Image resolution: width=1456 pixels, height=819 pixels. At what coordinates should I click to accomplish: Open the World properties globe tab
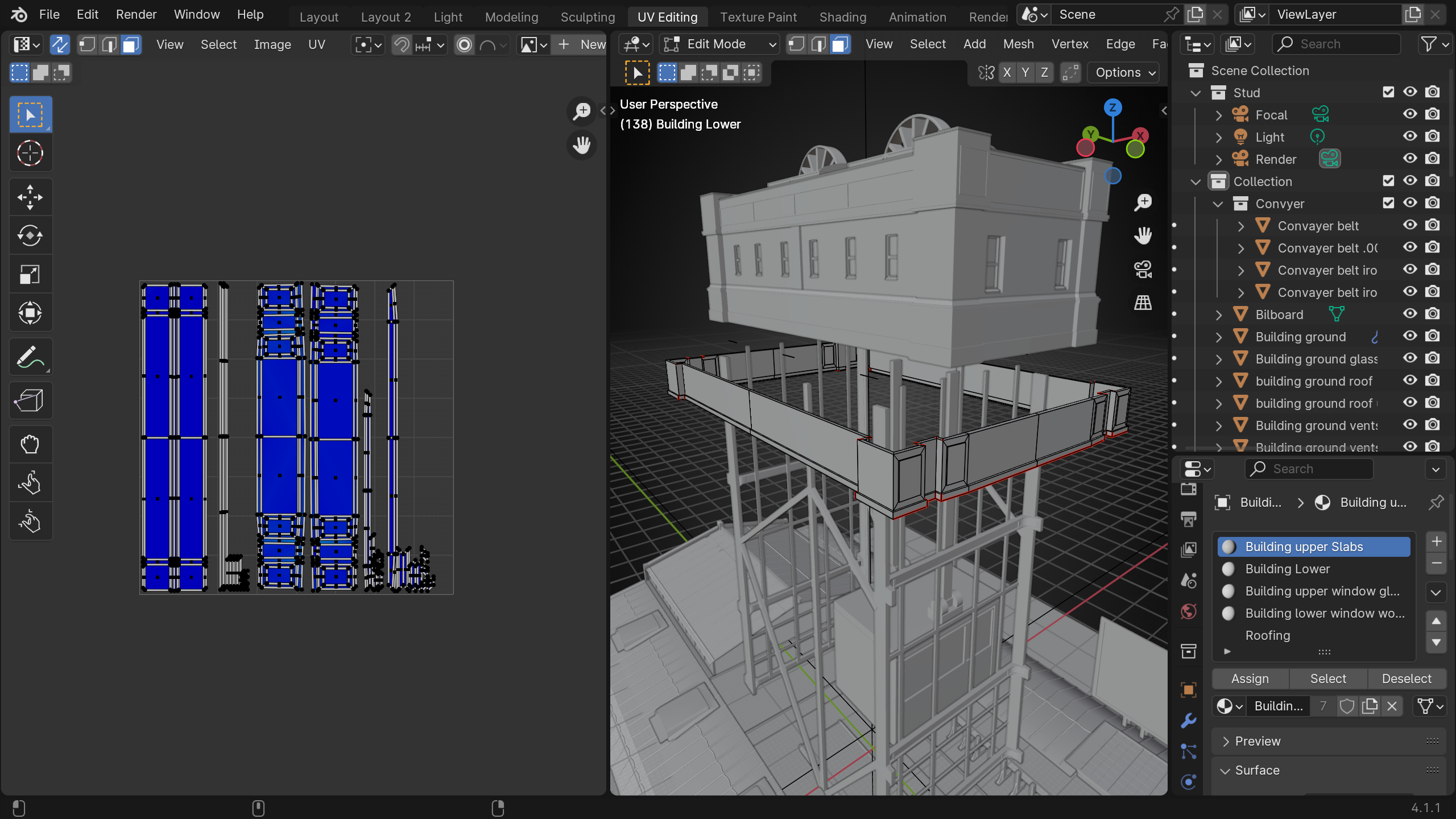tap(1189, 611)
